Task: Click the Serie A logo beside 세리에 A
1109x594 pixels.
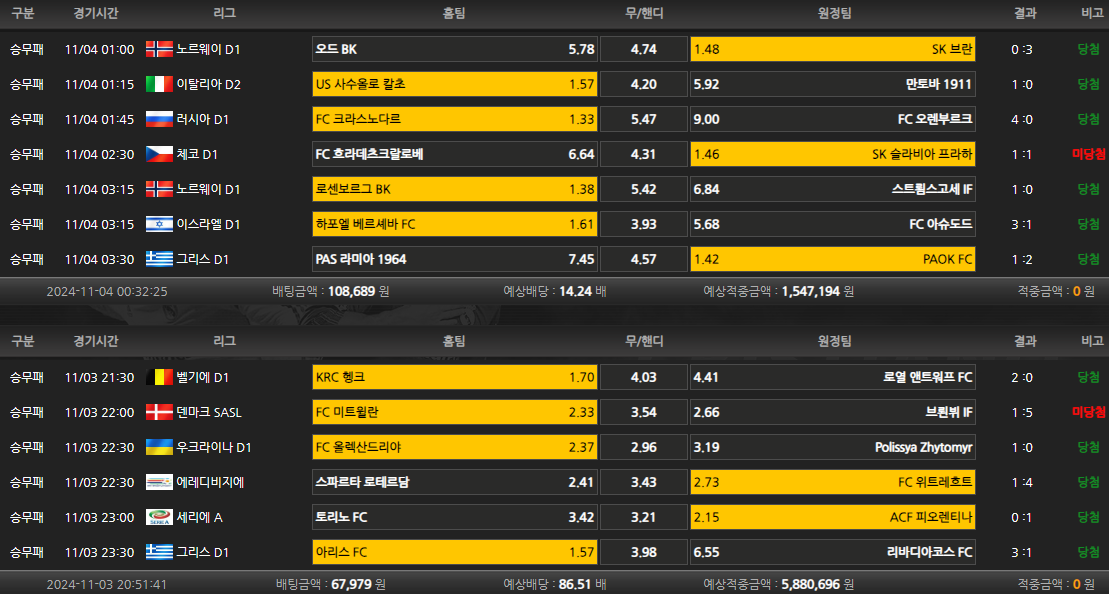Action: click(x=159, y=517)
